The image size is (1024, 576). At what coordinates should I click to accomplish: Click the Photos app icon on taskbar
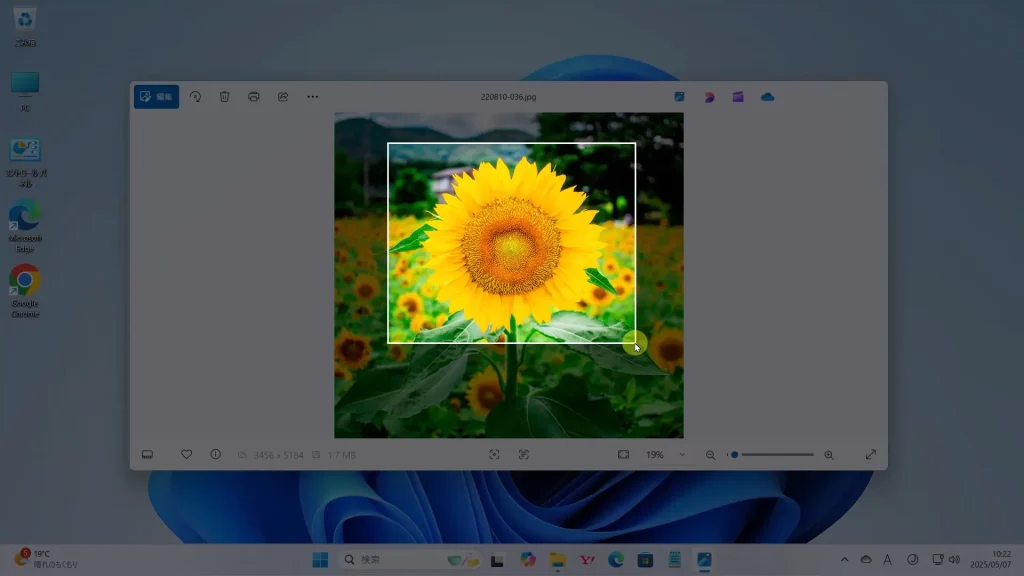[x=704, y=560]
